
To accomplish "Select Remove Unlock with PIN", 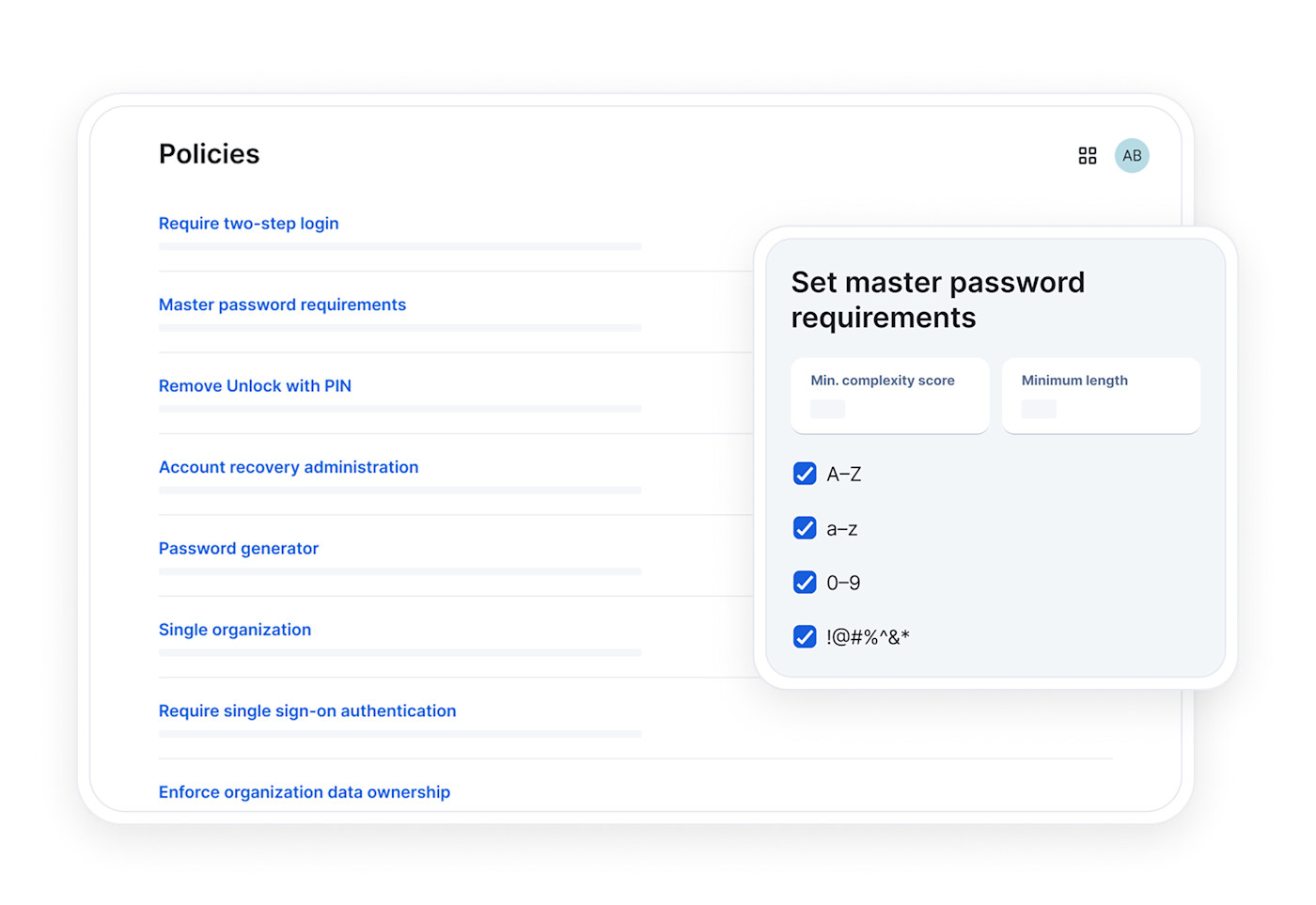I will pyautogui.click(x=255, y=385).
